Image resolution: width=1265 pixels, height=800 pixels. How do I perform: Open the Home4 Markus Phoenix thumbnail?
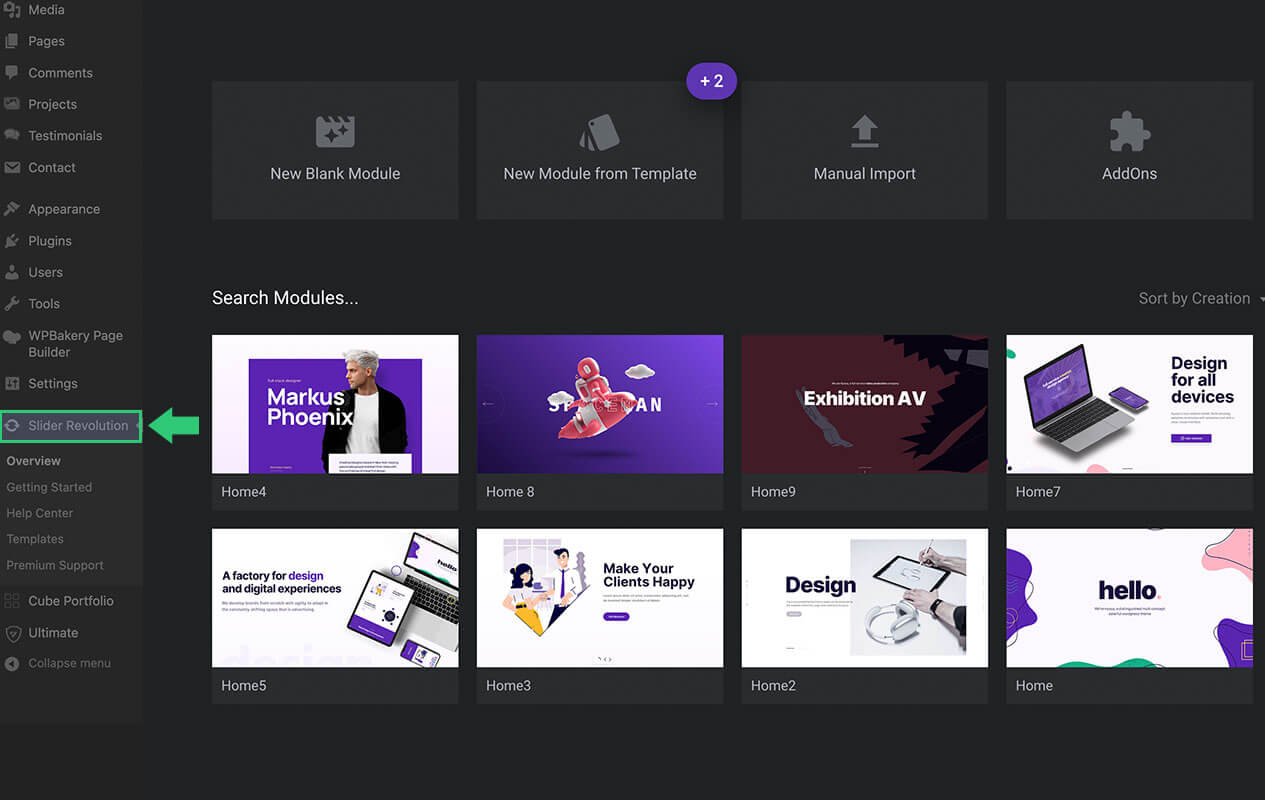335,404
